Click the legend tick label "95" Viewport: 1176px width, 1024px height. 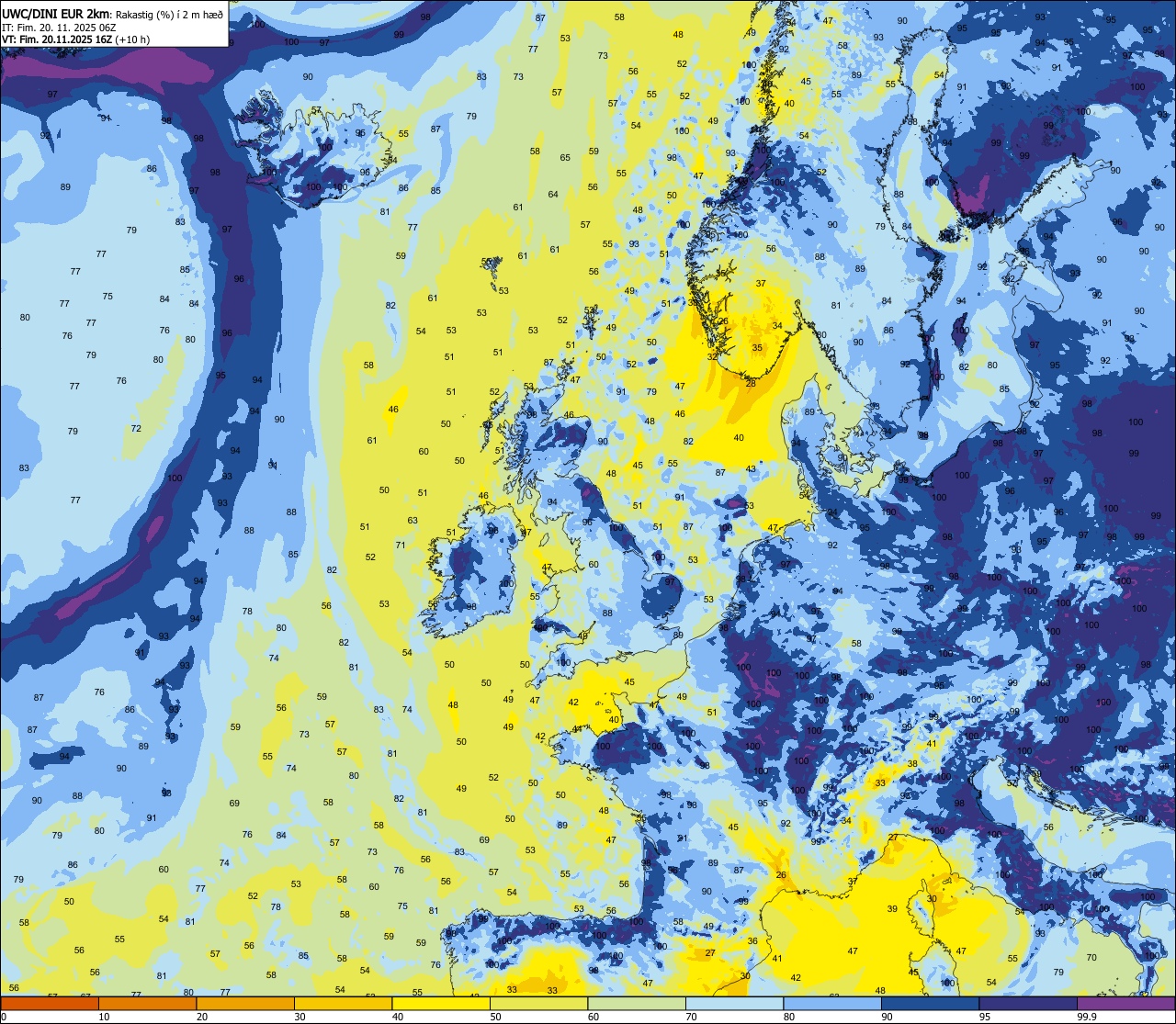(985, 1017)
